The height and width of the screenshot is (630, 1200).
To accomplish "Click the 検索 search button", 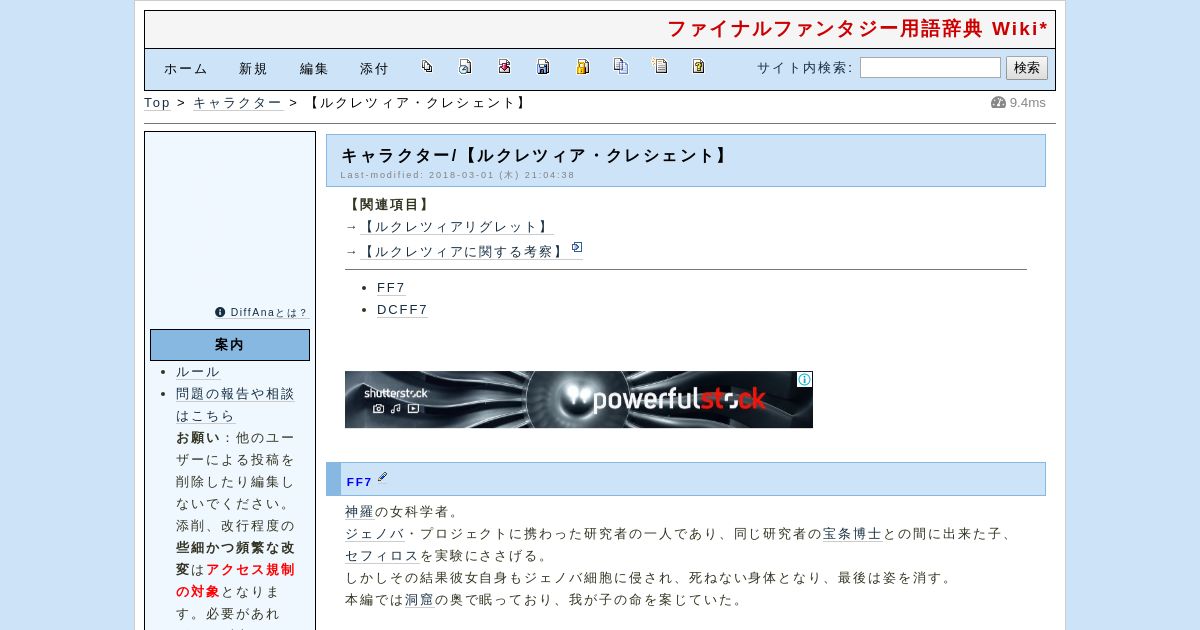I will pos(1027,68).
